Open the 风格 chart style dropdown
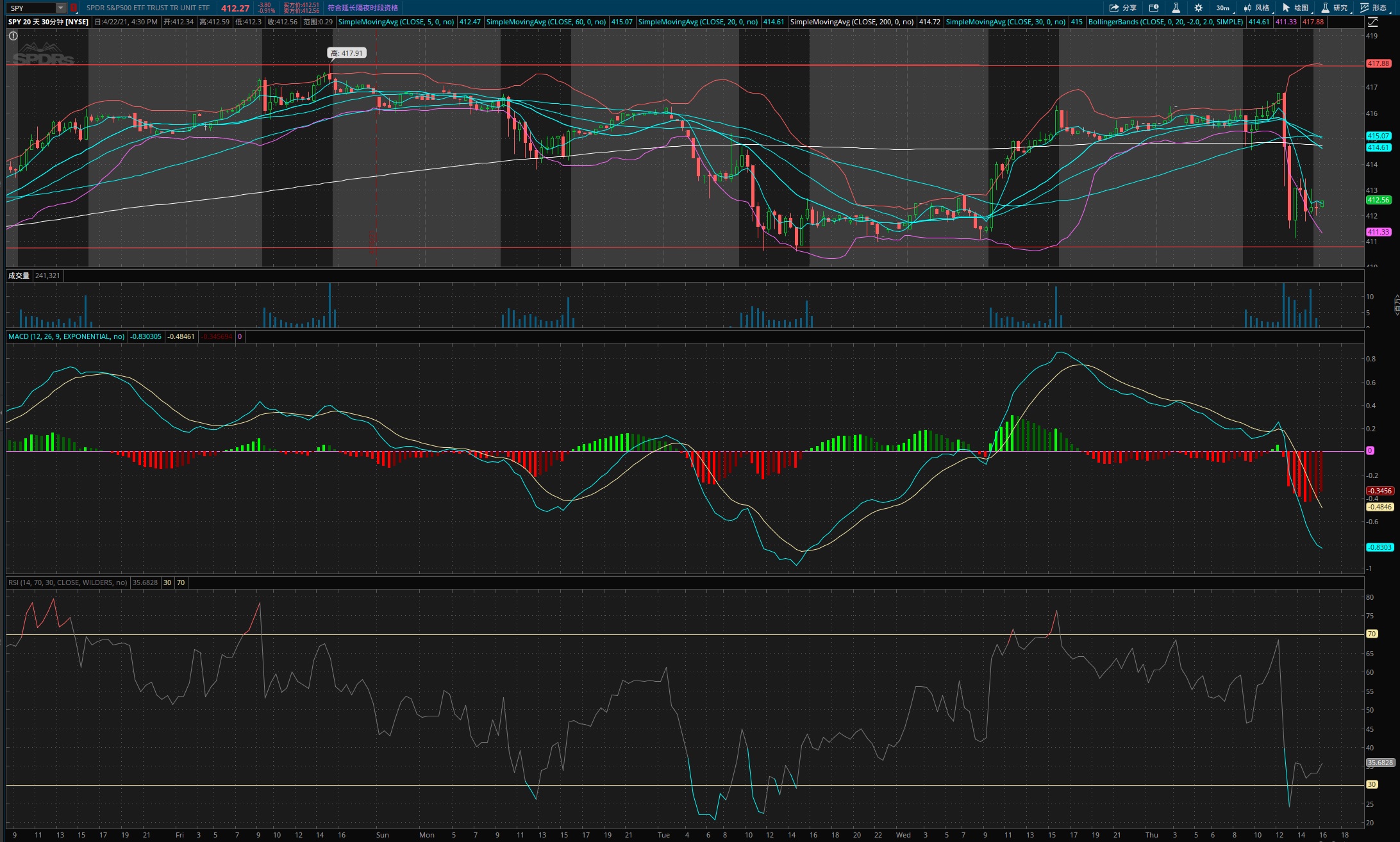This screenshot has height=842, width=1400. point(1257,8)
